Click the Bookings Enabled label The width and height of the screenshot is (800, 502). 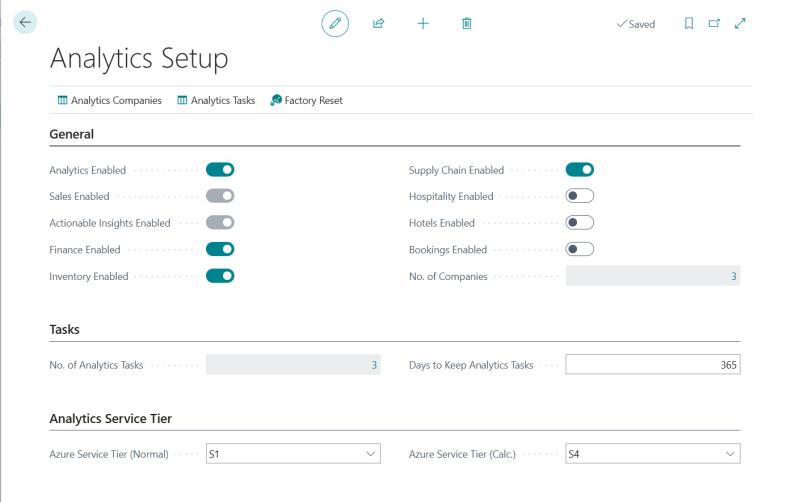[x=448, y=250]
